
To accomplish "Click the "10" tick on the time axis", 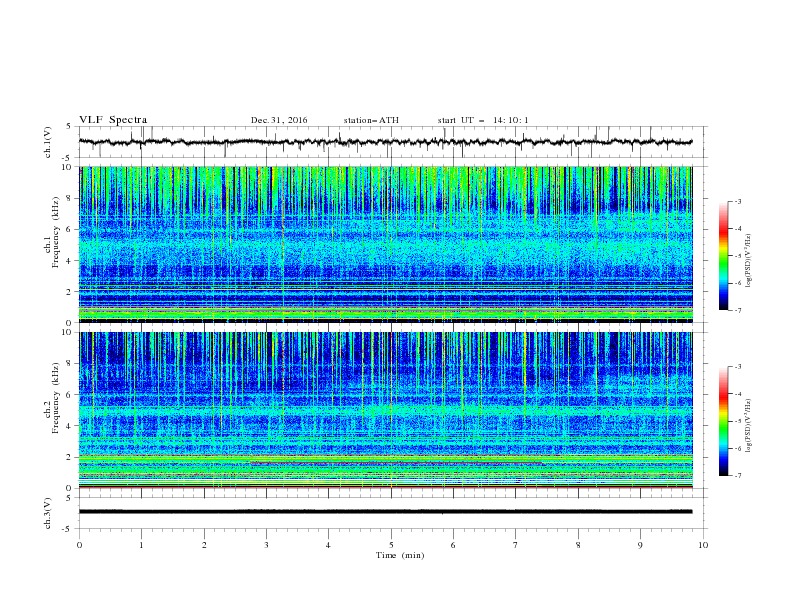I will coord(703,545).
